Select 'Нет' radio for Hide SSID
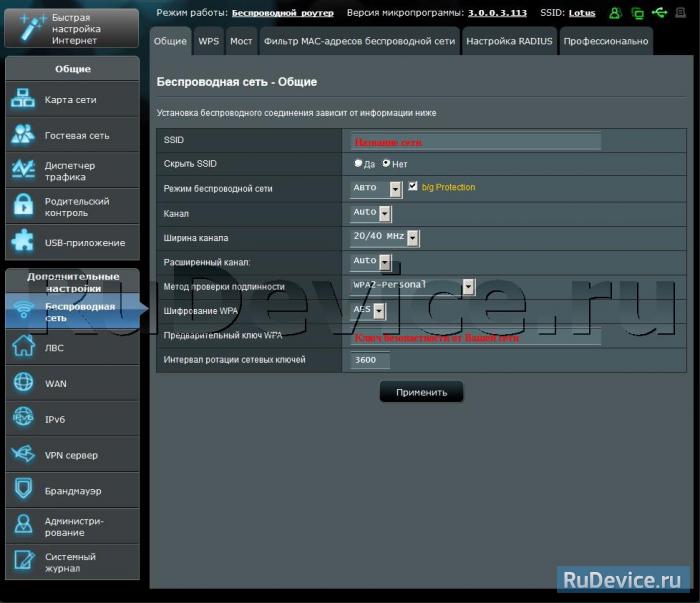Viewport: 700px width, 603px height. pyautogui.click(x=386, y=163)
